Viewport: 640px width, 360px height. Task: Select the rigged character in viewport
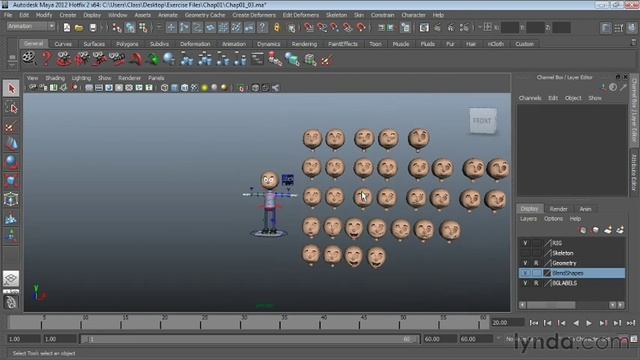click(269, 202)
